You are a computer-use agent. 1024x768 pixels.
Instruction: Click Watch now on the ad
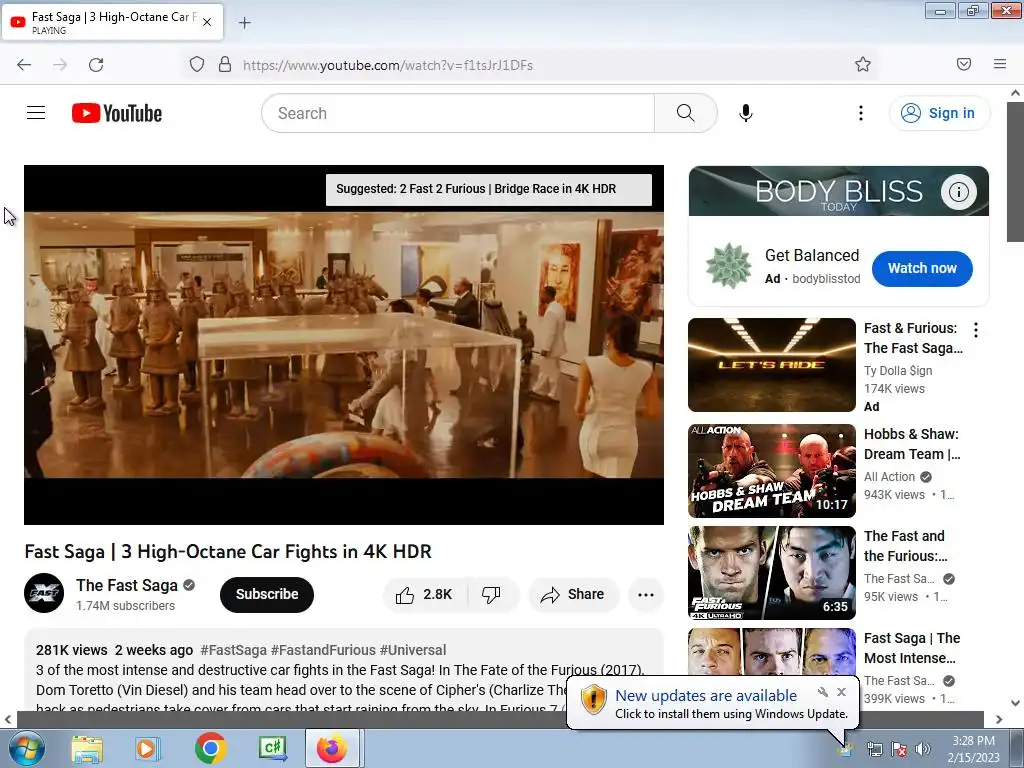point(922,268)
